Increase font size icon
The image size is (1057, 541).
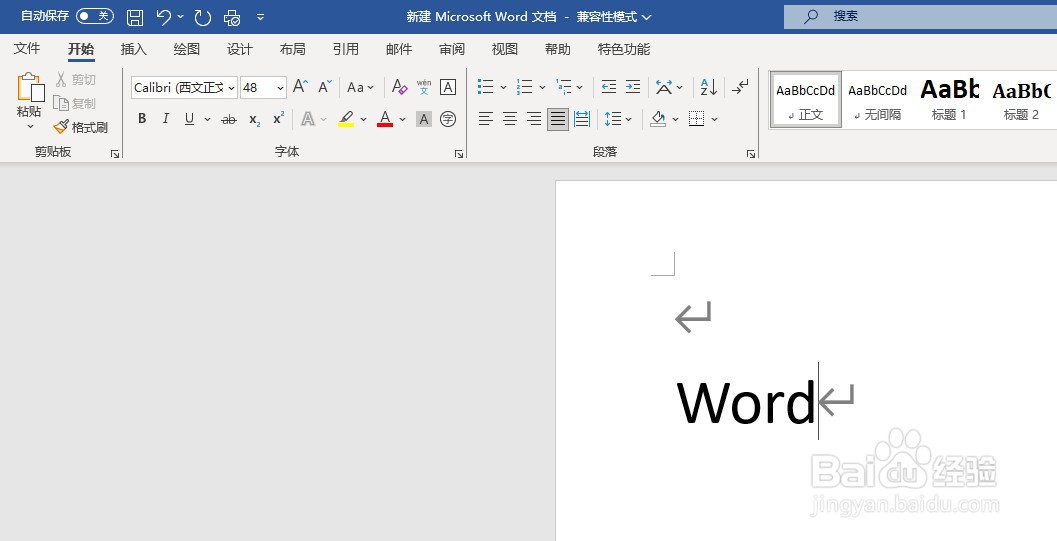point(301,86)
